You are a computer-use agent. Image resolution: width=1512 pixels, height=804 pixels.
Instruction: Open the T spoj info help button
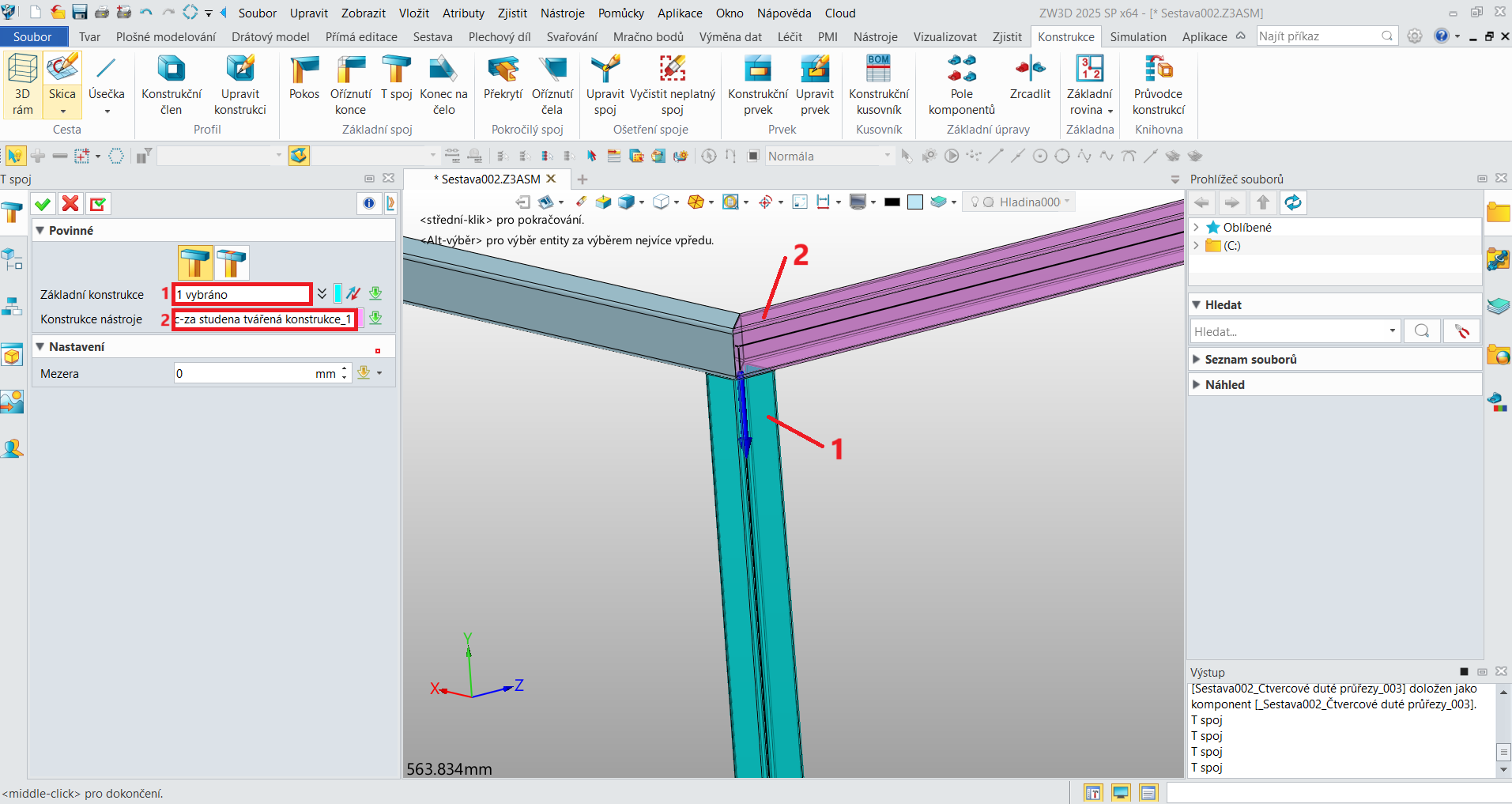(369, 204)
